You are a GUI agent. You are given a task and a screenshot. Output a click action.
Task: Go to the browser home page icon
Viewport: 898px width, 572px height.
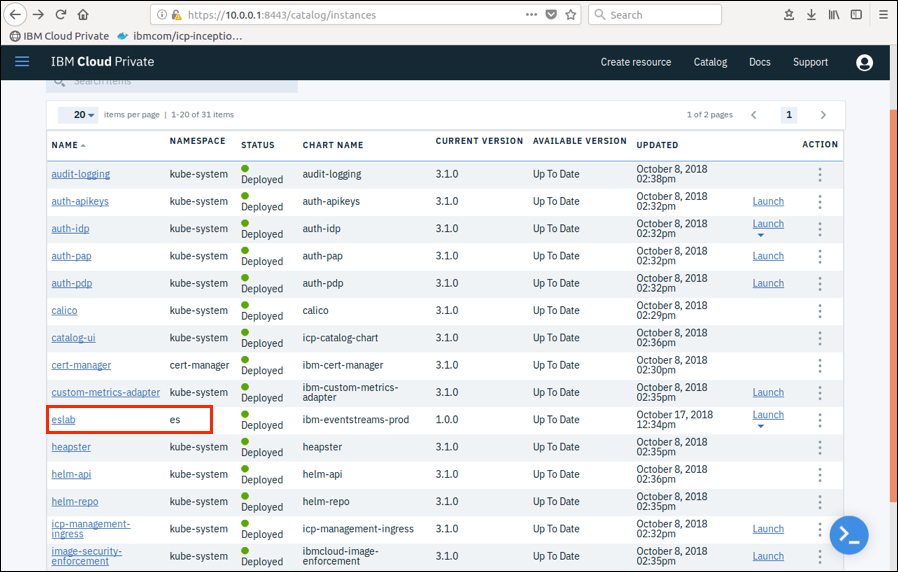coord(83,14)
